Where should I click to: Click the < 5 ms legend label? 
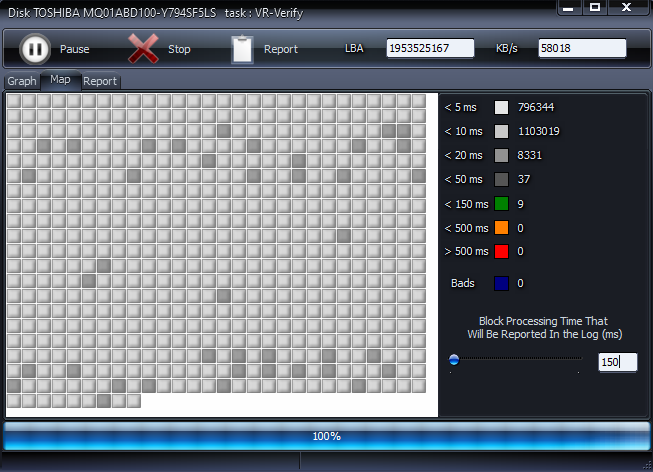pyautogui.click(x=461, y=107)
